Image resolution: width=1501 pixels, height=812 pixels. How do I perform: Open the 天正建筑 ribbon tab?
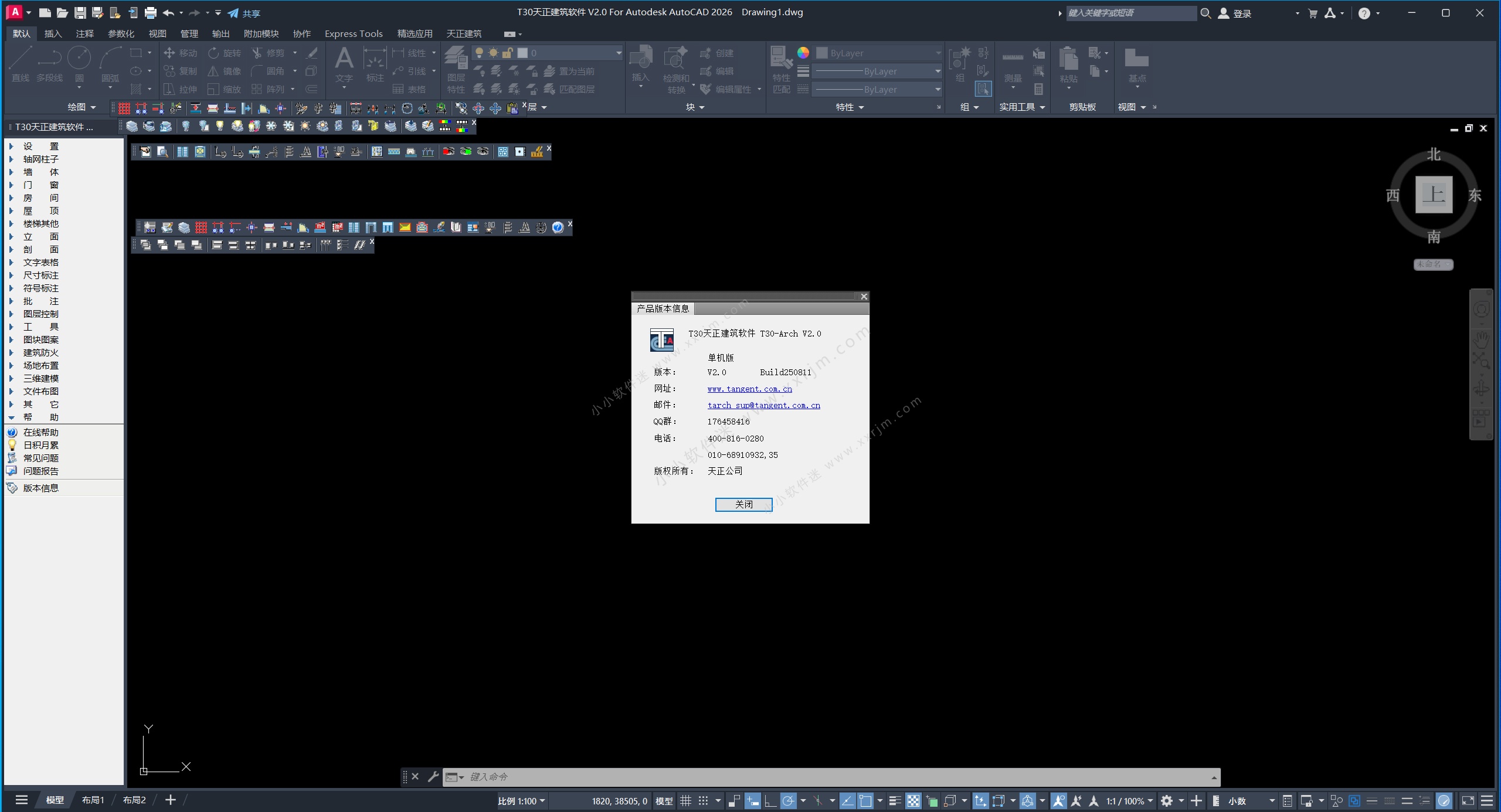[464, 33]
